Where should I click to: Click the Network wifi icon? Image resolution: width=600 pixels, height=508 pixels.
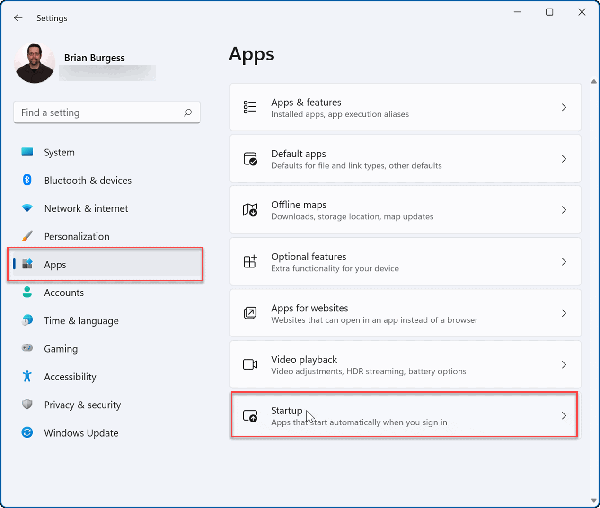[x=27, y=208]
